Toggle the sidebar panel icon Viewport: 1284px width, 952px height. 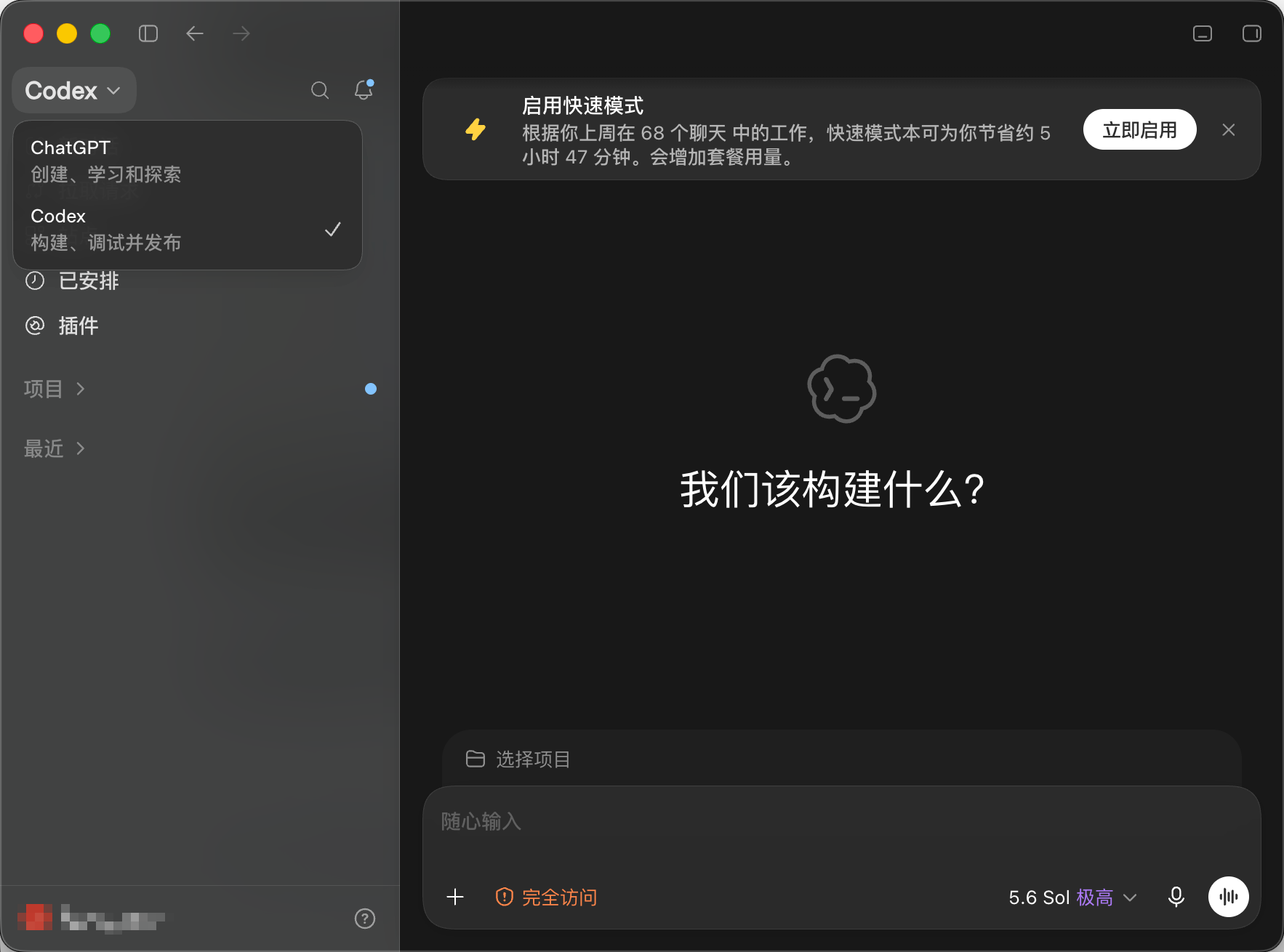click(148, 33)
